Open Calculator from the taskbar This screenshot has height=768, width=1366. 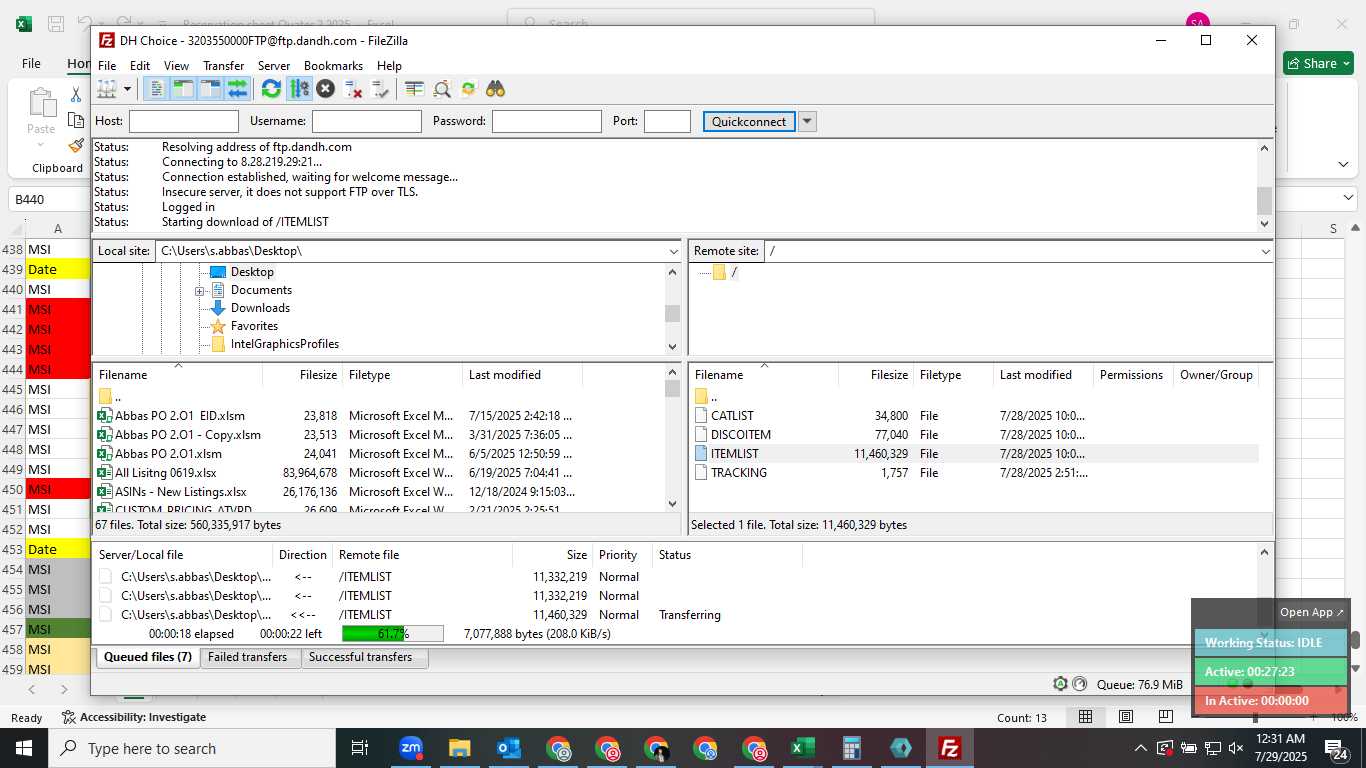pos(851,748)
